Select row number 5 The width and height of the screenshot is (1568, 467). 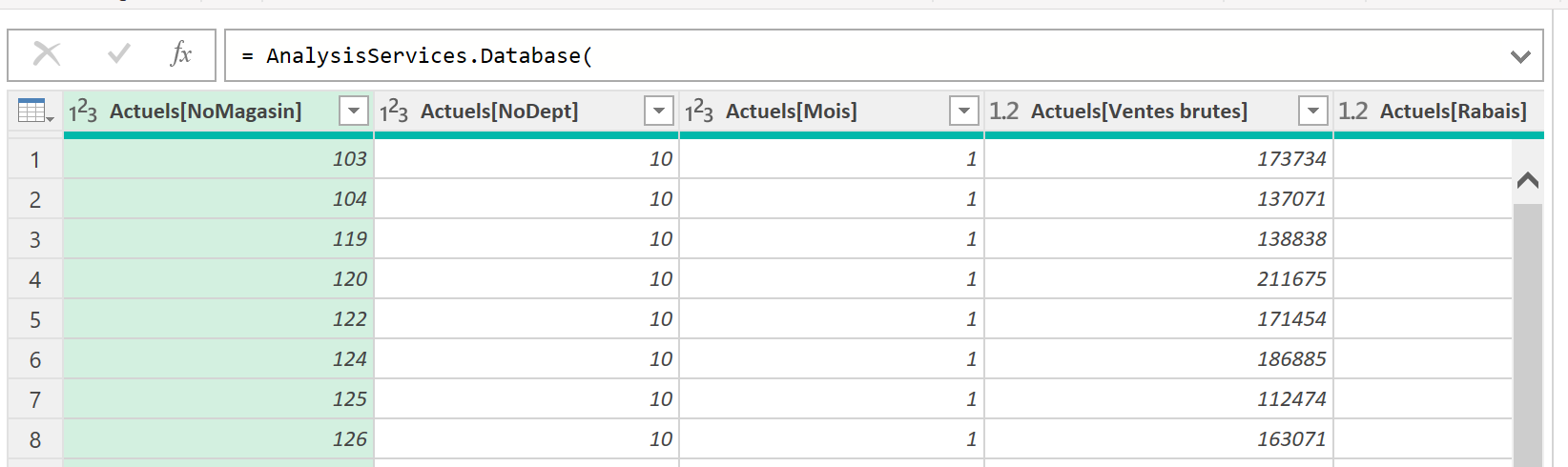point(35,319)
